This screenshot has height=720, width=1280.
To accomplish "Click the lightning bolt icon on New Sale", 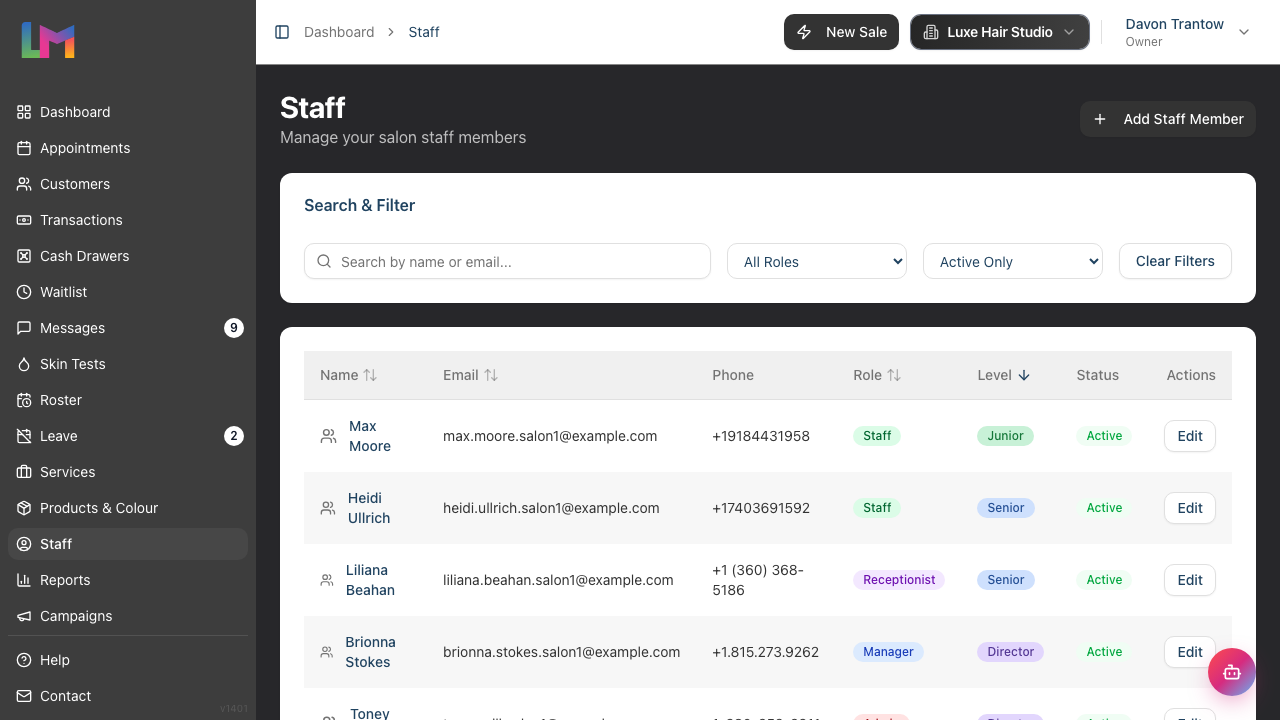I will 804,32.
